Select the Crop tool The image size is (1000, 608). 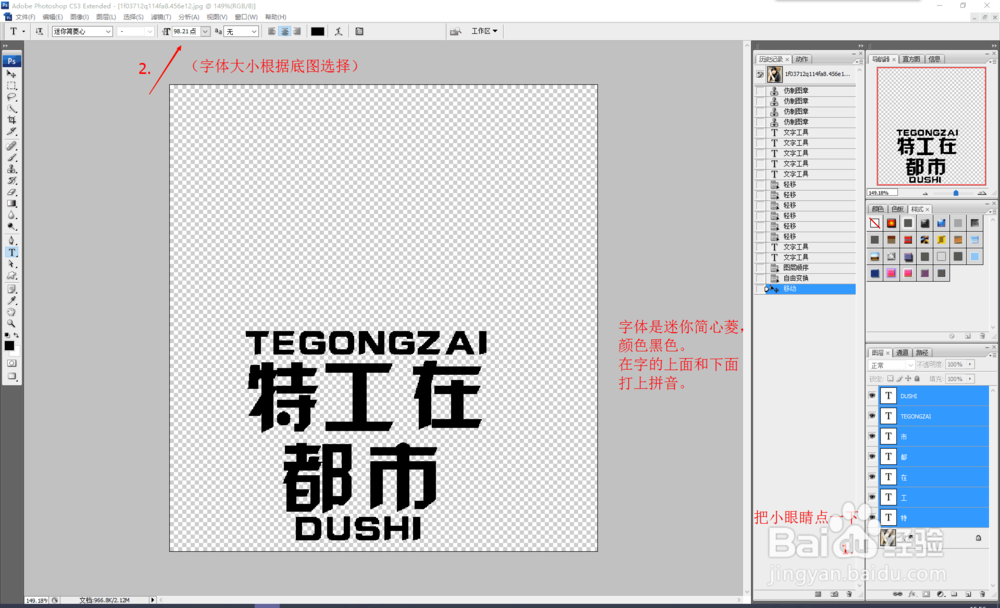coord(11,120)
